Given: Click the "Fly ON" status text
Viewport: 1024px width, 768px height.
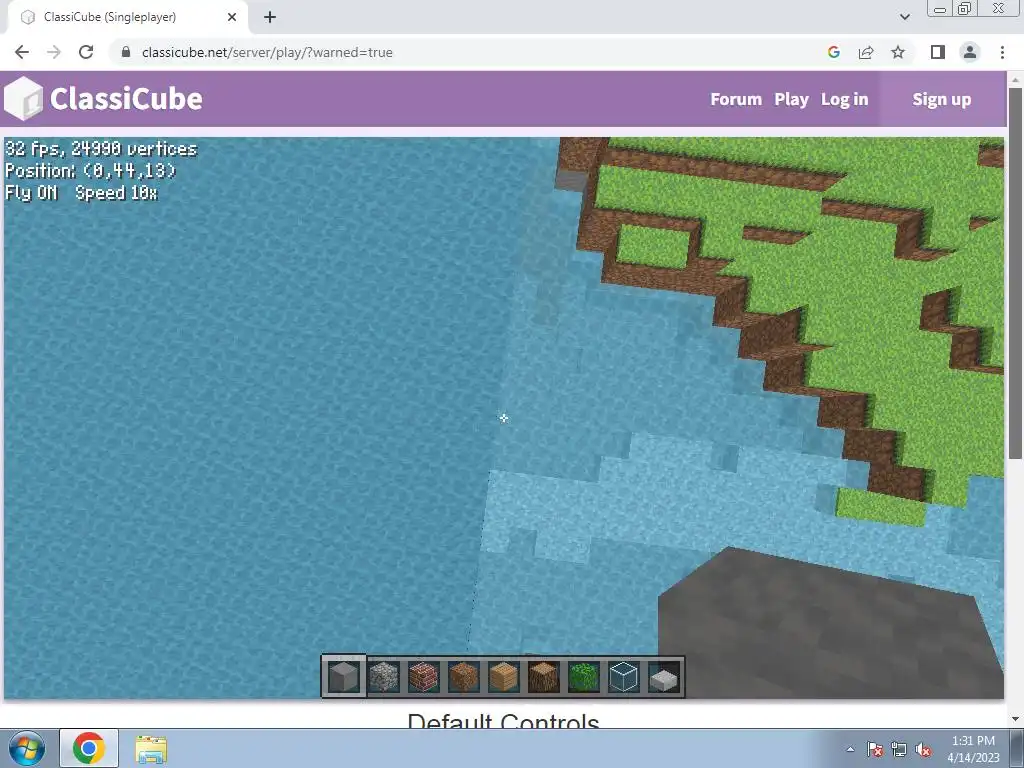Looking at the screenshot, I should pyautogui.click(x=31, y=193).
